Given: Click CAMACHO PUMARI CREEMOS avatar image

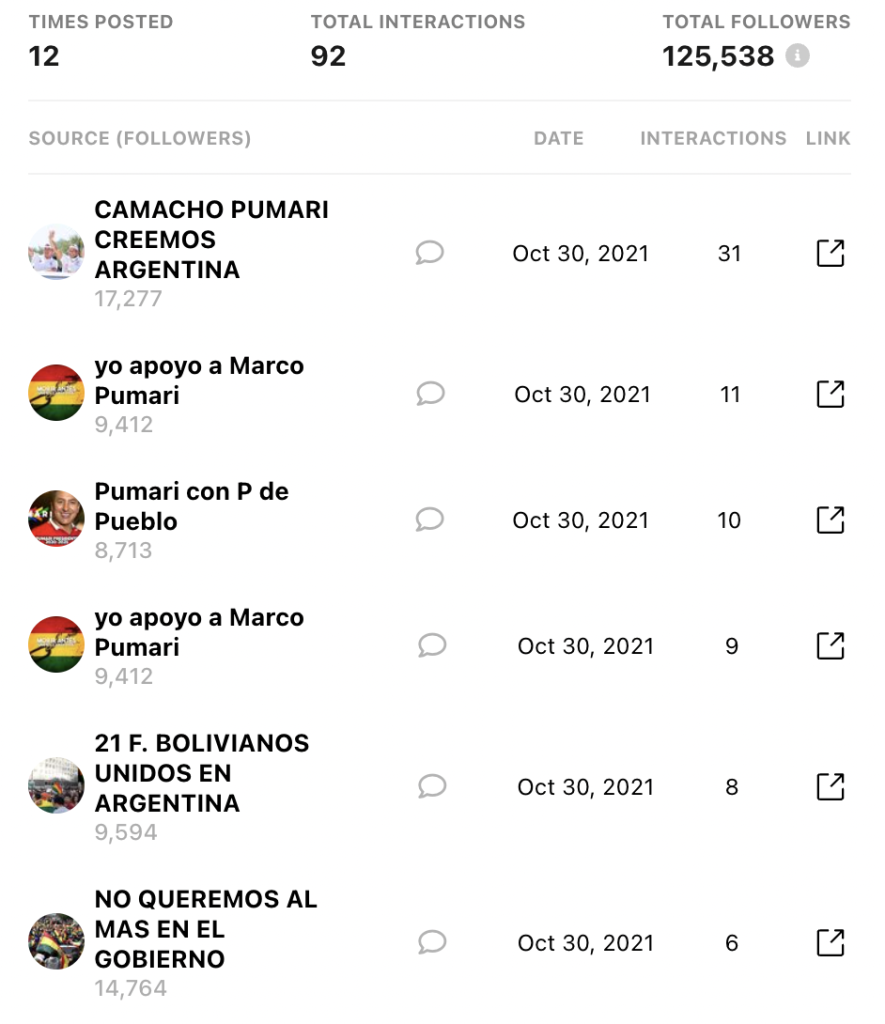Looking at the screenshot, I should 56,252.
